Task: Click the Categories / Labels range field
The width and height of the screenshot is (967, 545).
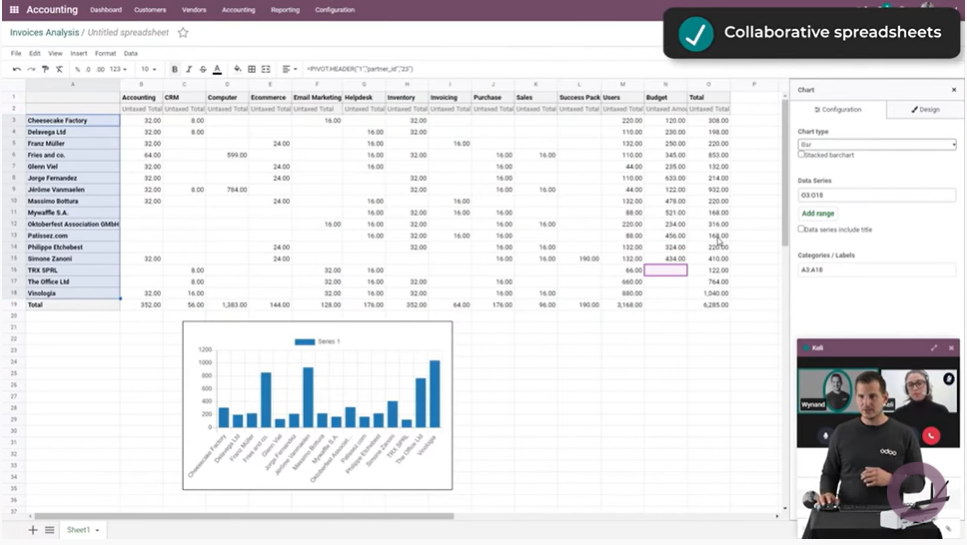Action: (x=876, y=269)
